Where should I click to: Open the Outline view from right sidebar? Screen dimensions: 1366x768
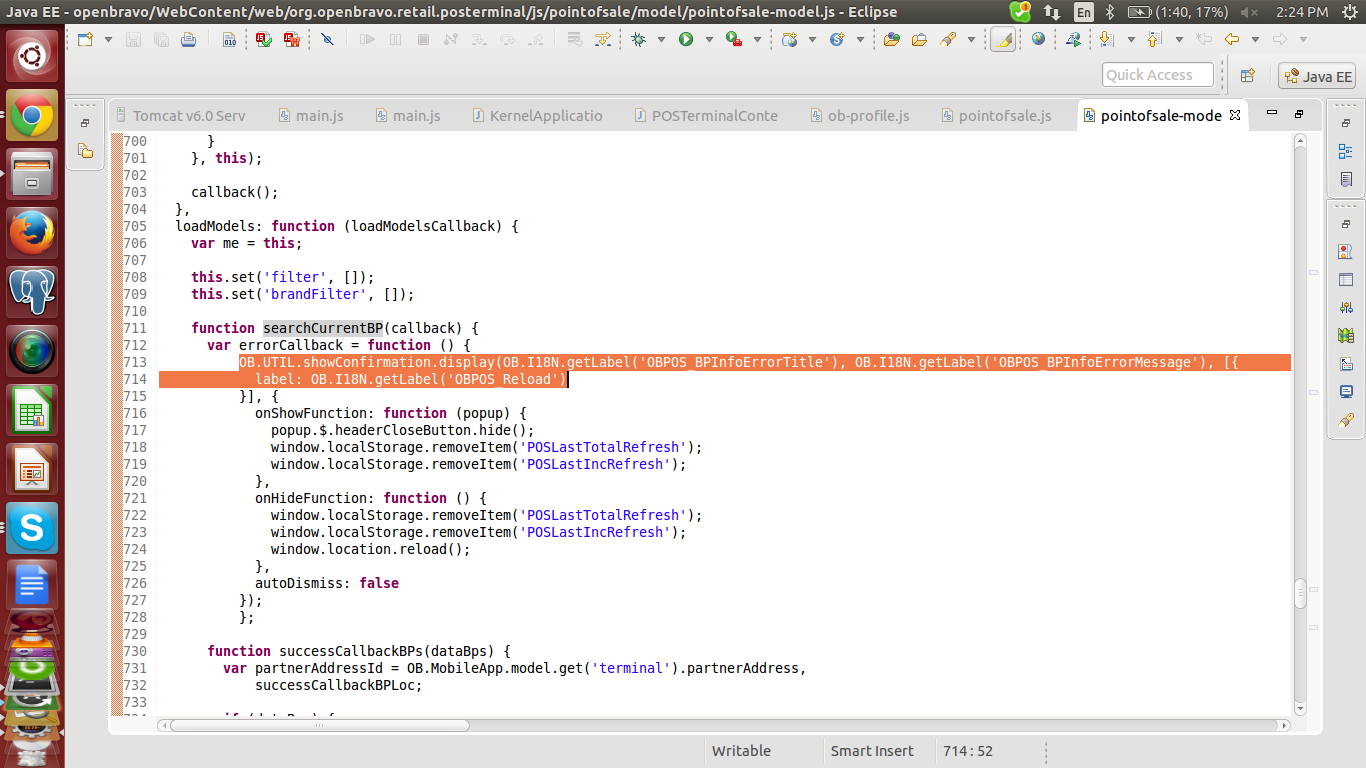(x=1346, y=152)
